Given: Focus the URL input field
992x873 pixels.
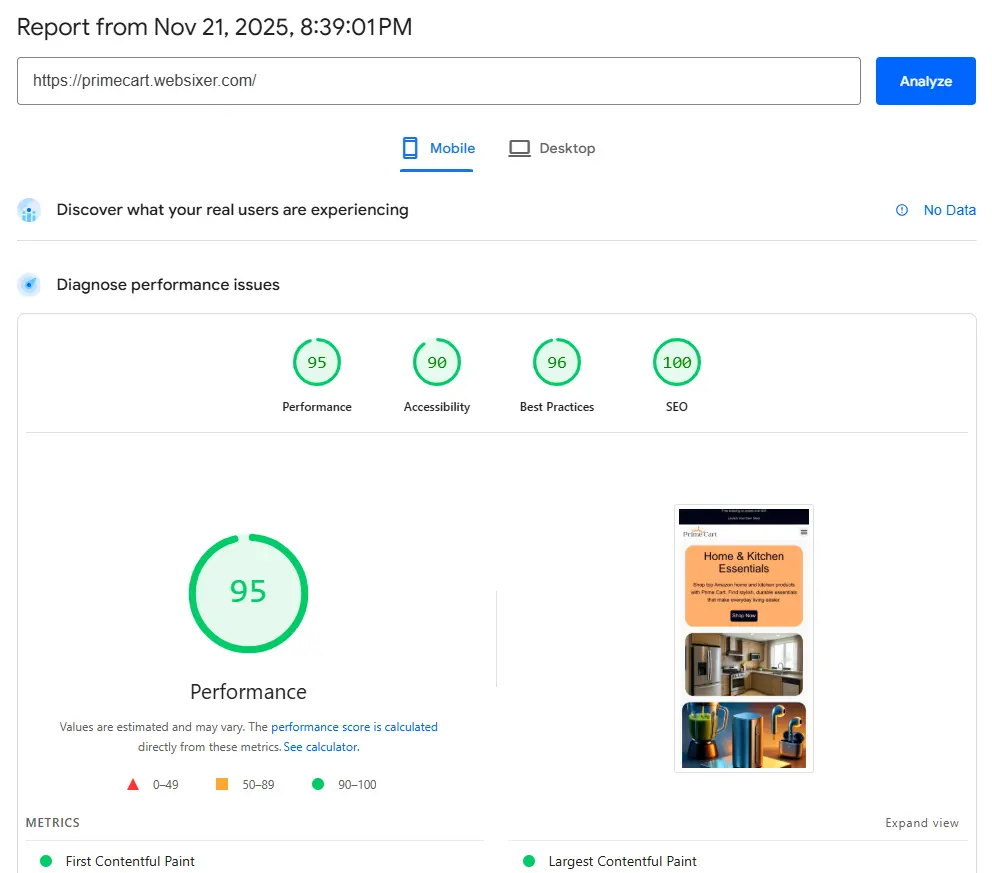Looking at the screenshot, I should tap(438, 81).
